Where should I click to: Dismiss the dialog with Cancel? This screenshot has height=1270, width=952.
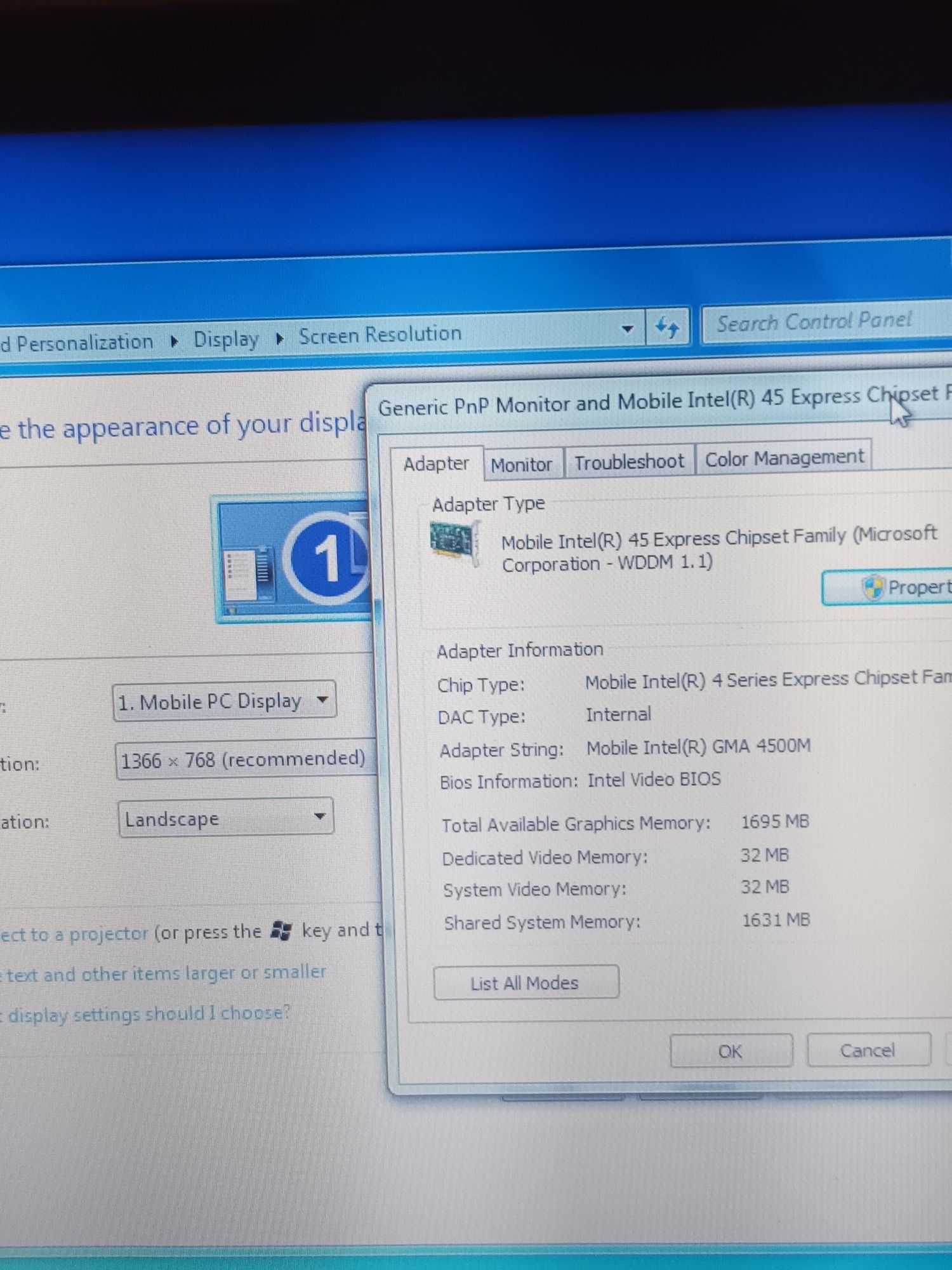pyautogui.click(x=868, y=1050)
